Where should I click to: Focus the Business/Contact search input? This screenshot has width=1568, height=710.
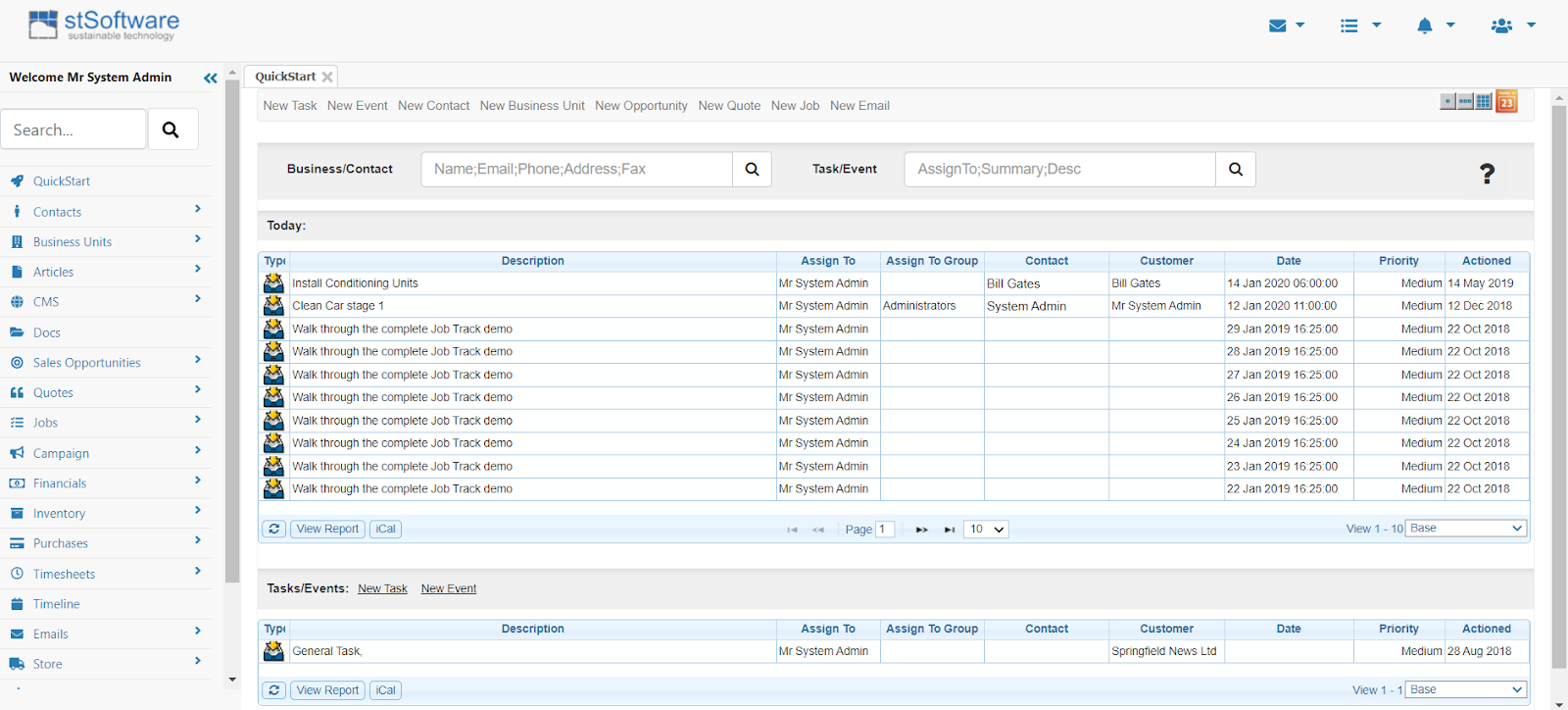coord(577,169)
